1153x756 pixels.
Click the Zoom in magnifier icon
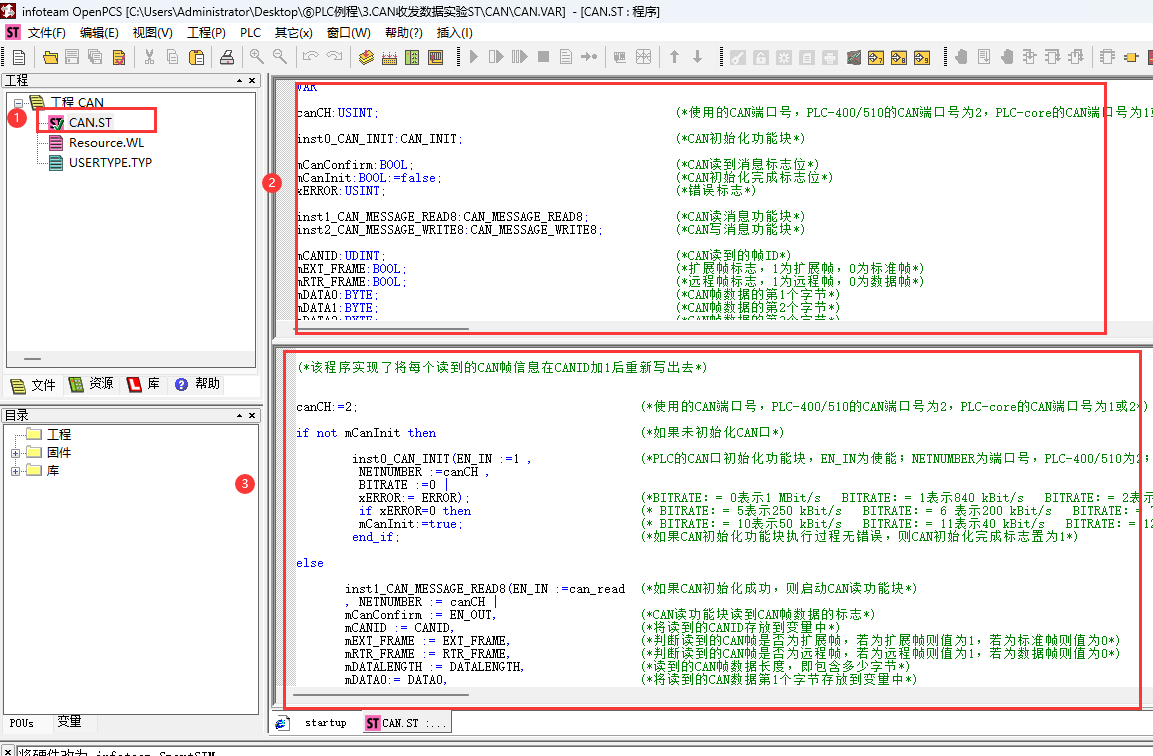click(257, 57)
